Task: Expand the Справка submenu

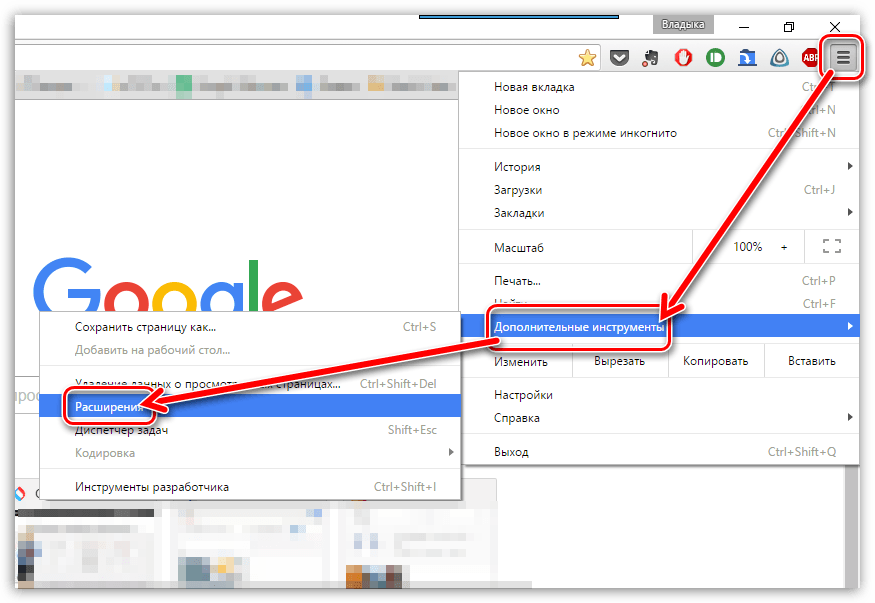Action: pyautogui.click(x=658, y=418)
